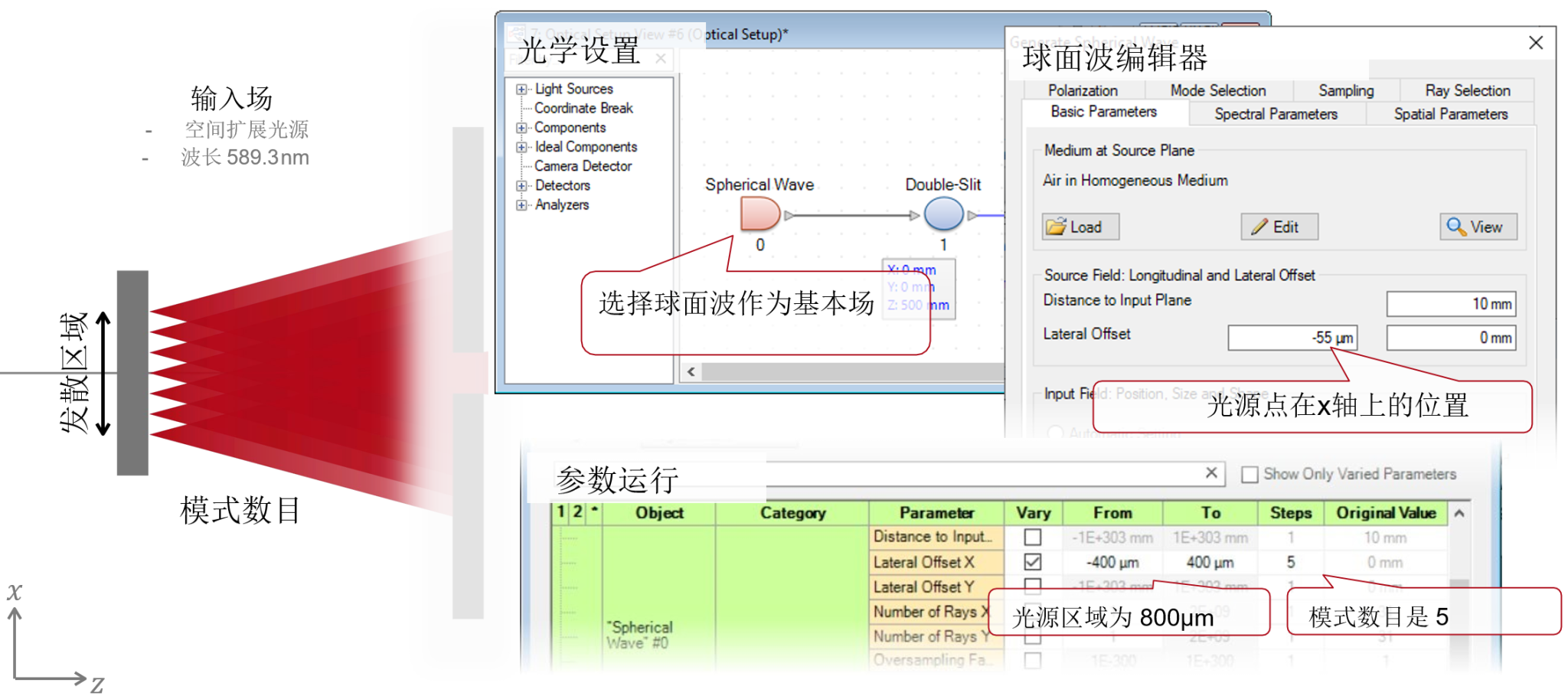Expand the Light Sources tree node
The image size is (1568, 696).
click(521, 90)
